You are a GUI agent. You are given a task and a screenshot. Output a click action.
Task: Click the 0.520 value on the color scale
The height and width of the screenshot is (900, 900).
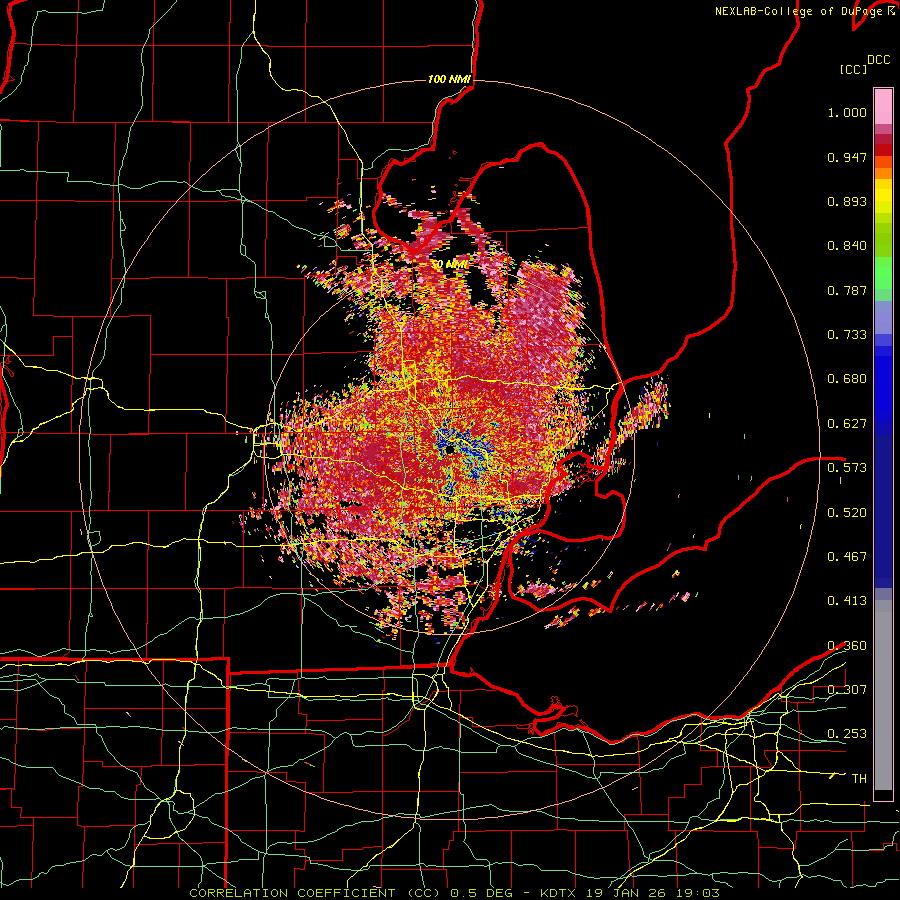click(x=847, y=512)
